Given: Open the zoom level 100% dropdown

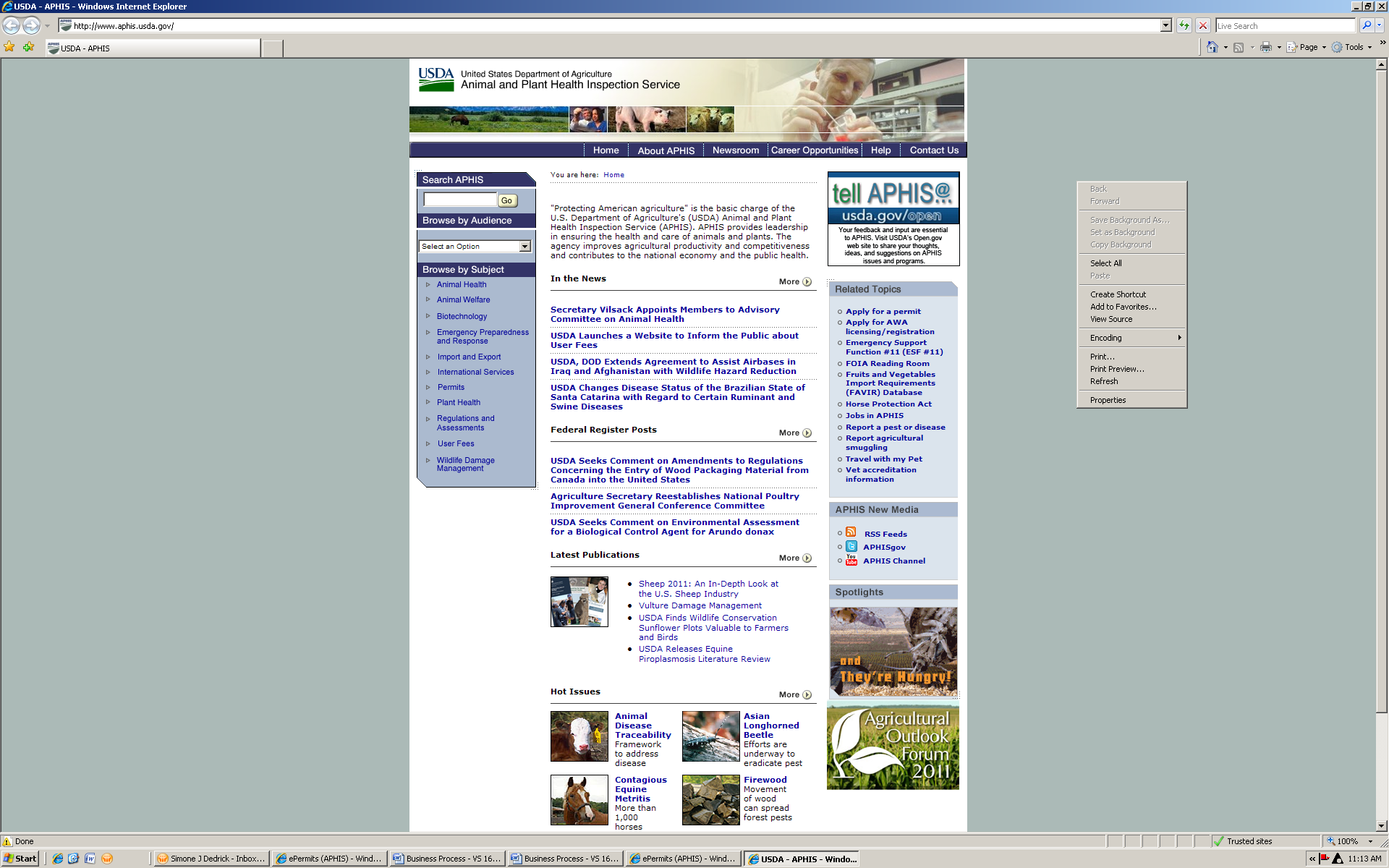Looking at the screenshot, I should coord(1370,841).
